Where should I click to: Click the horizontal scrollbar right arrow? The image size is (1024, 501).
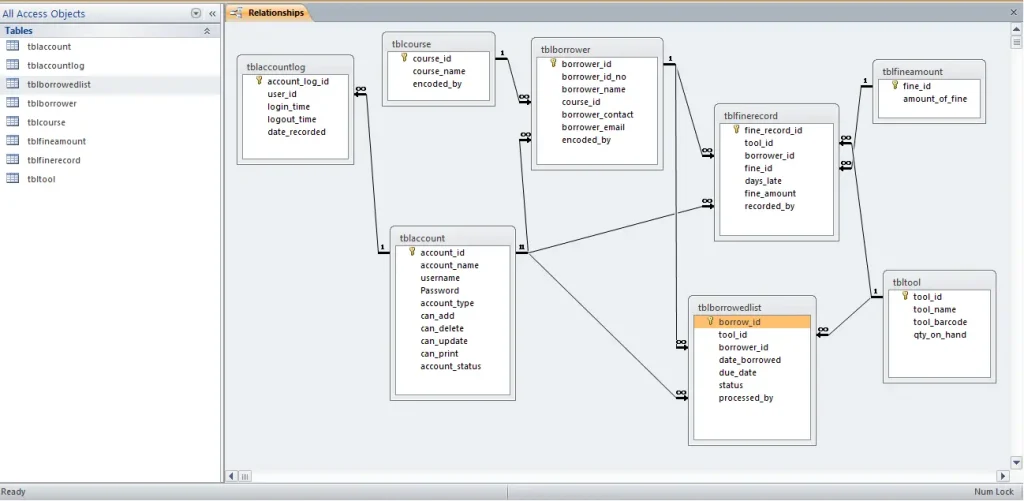tap(1002, 476)
